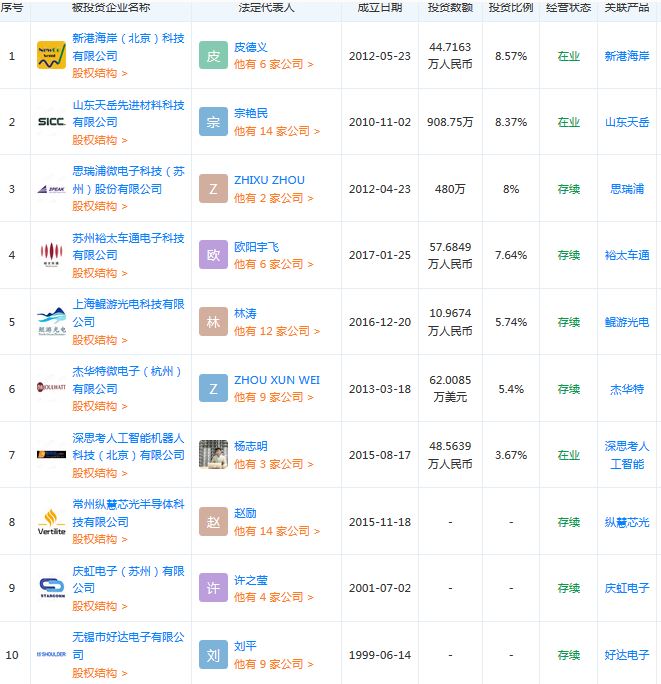Click the purple 欧 avatar icon
This screenshot has height=684, width=661.
click(213, 255)
